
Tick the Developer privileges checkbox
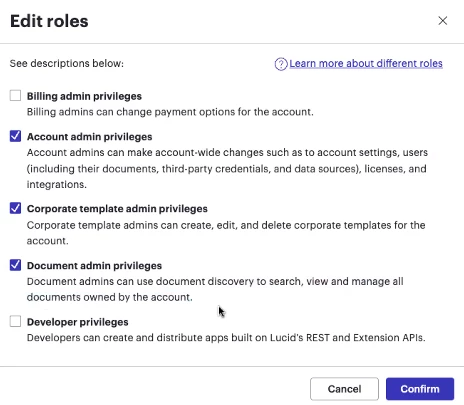(x=15, y=321)
